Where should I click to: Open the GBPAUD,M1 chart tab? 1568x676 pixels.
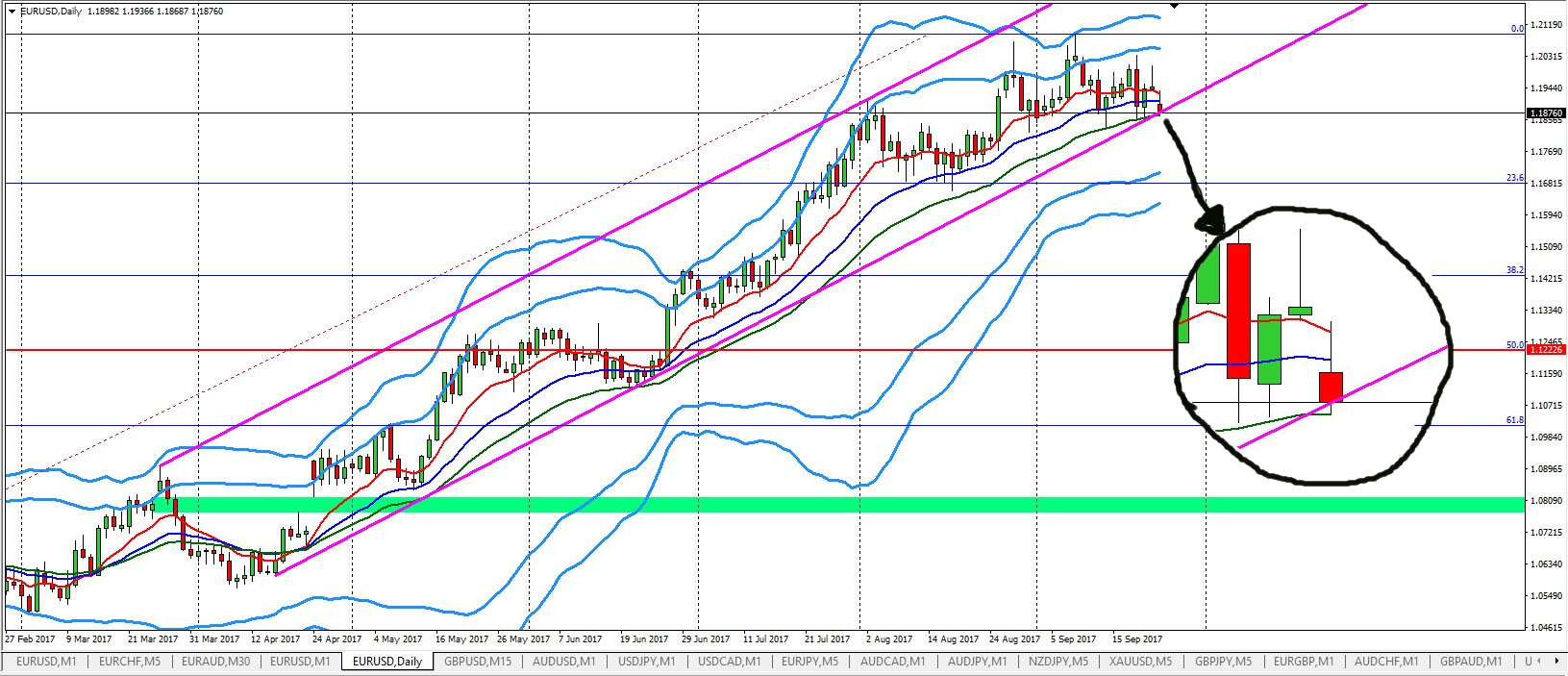pos(1470,662)
